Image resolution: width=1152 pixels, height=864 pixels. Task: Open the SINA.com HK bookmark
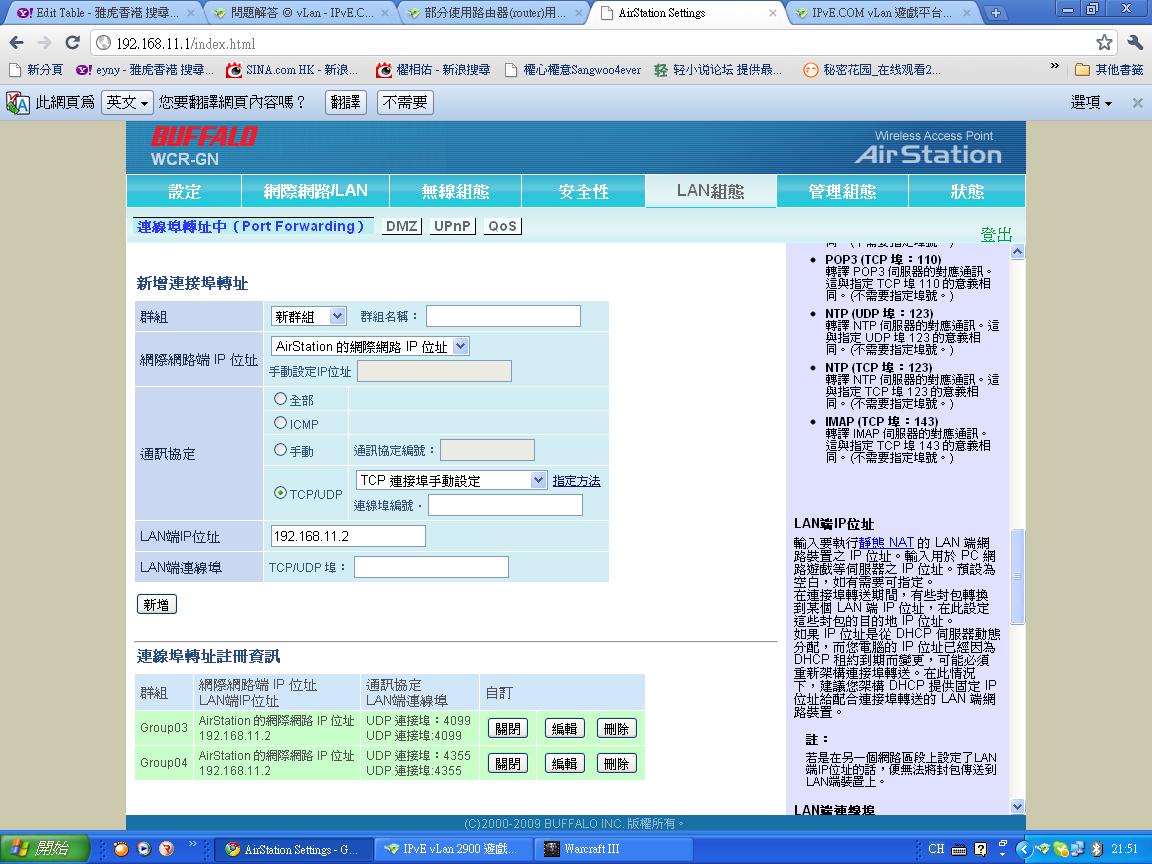pyautogui.click(x=292, y=70)
